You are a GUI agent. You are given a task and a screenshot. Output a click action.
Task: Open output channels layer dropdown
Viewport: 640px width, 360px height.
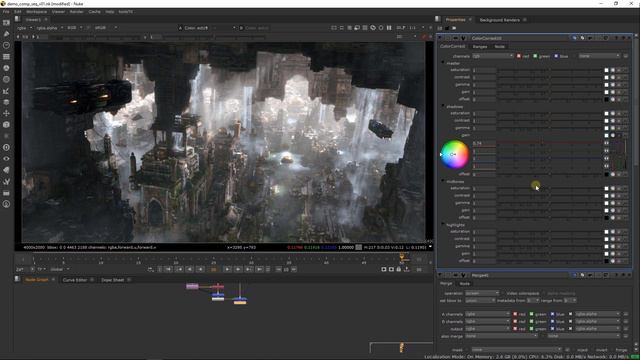click(x=487, y=329)
